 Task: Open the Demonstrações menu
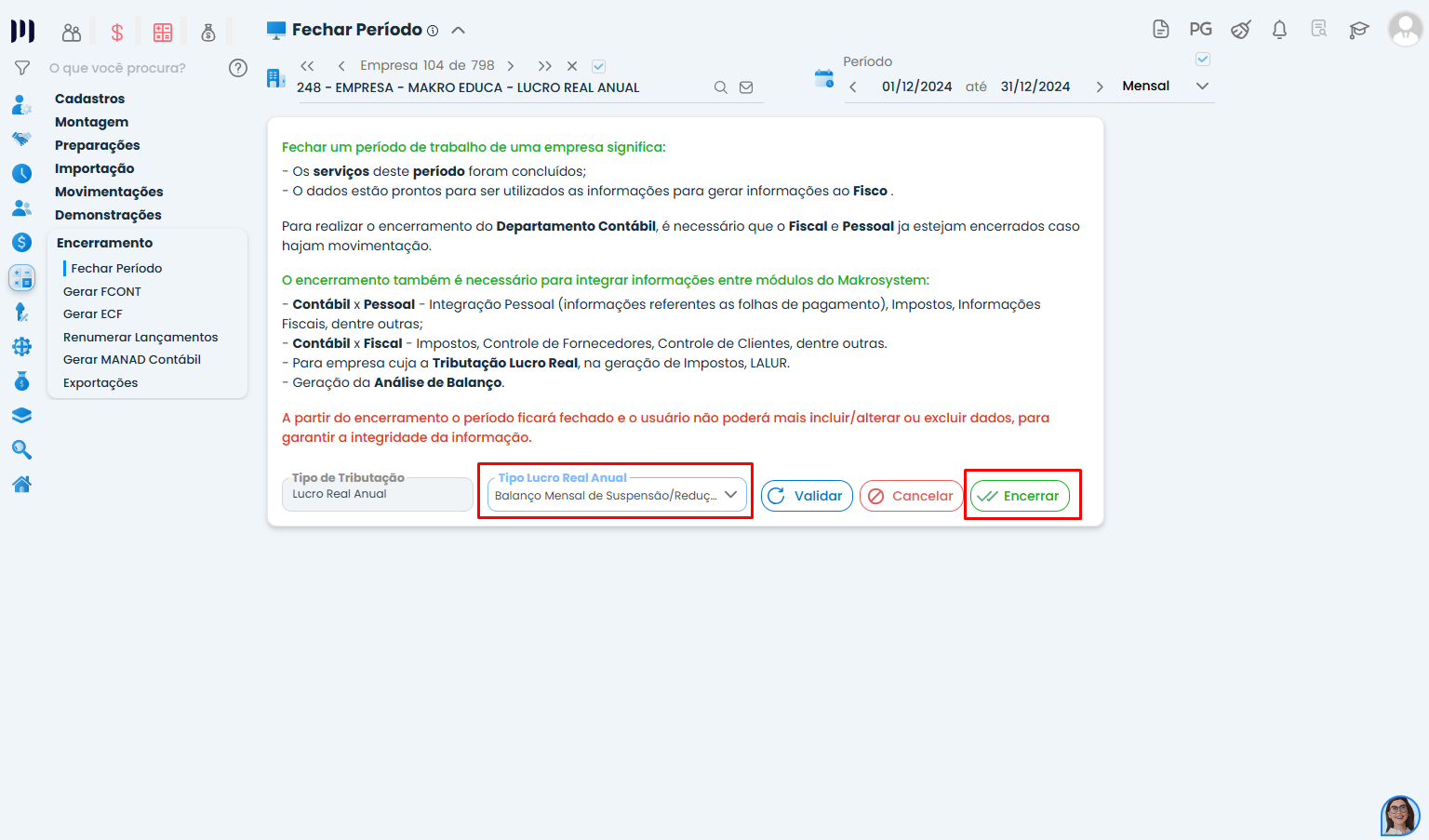click(108, 215)
